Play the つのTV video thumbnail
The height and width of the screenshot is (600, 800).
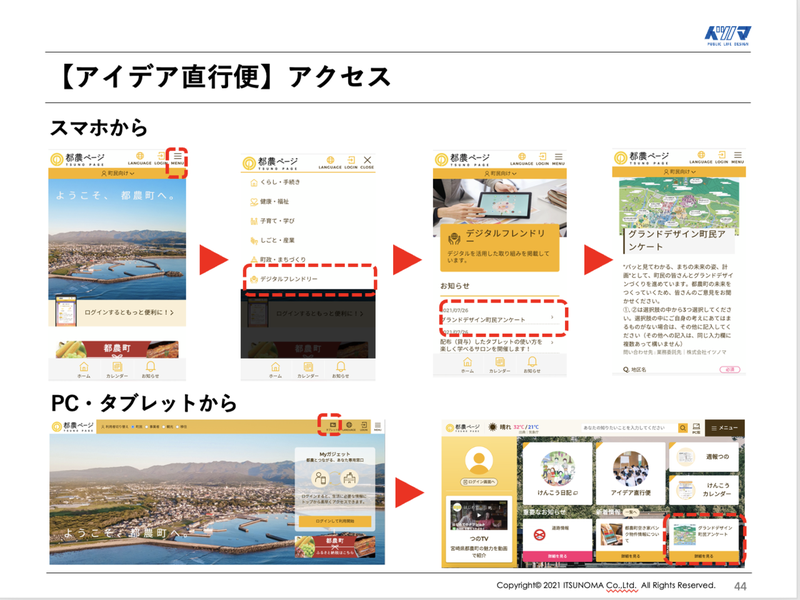(x=479, y=515)
